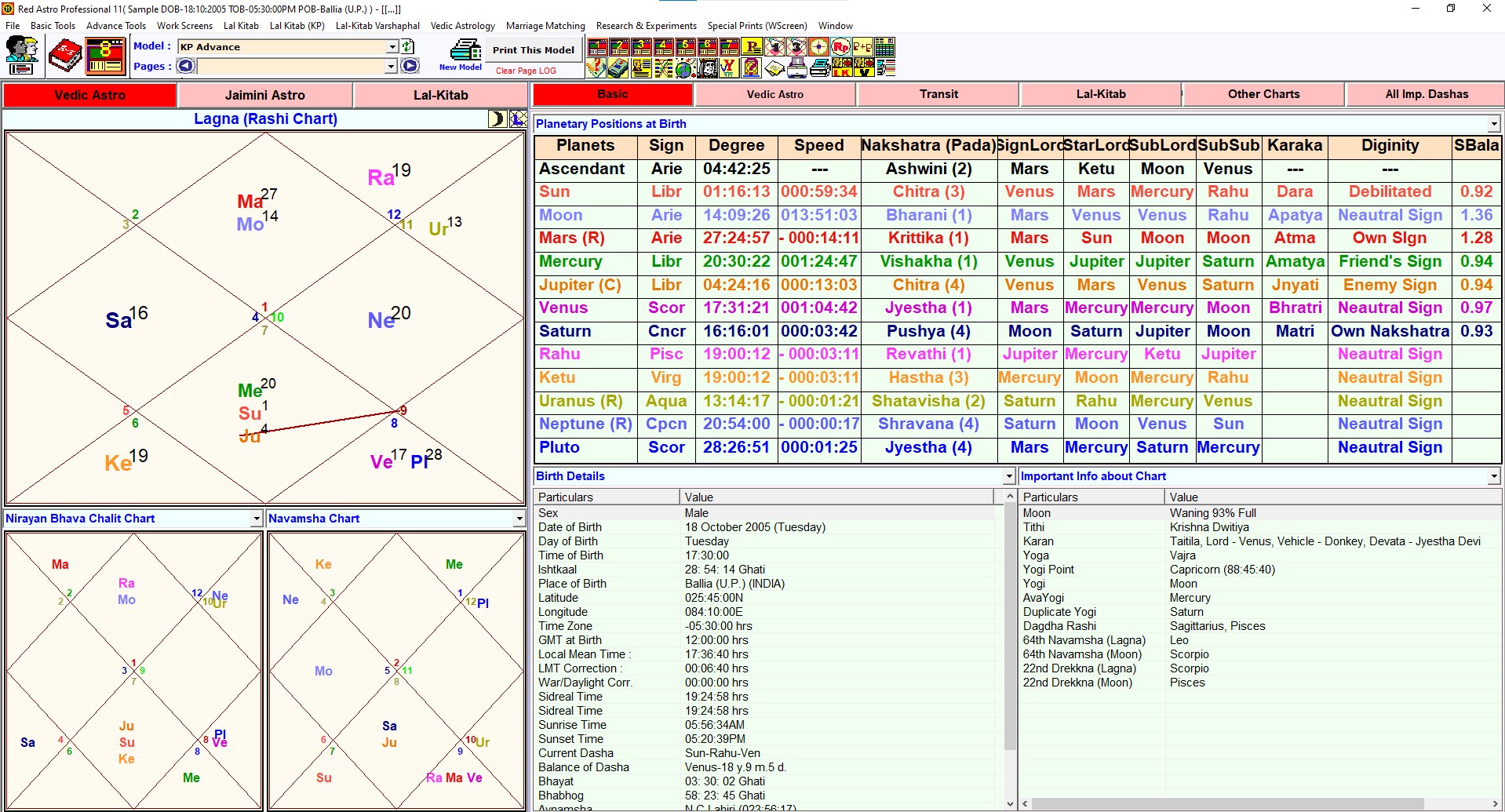Open the Advance Tools menu

tap(116, 26)
